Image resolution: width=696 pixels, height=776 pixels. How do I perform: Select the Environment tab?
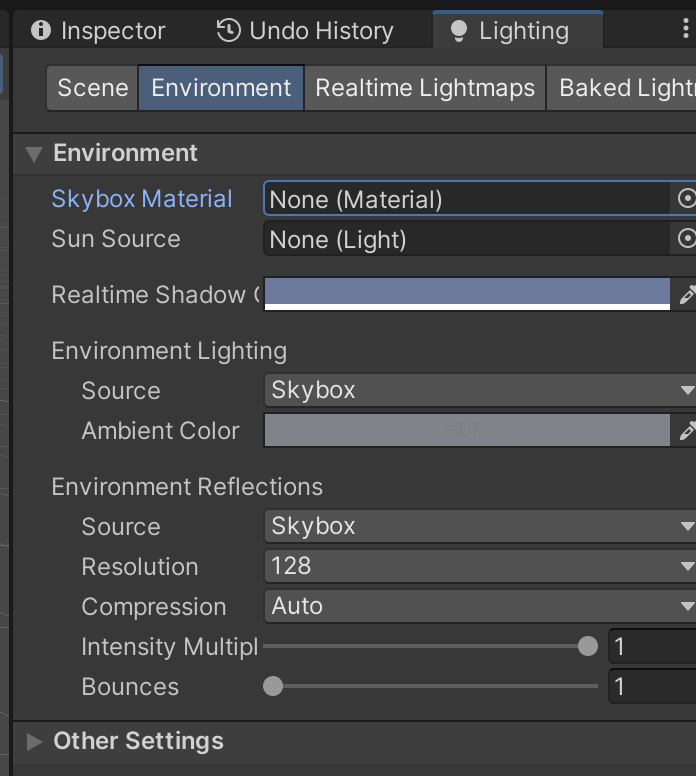tap(221, 88)
